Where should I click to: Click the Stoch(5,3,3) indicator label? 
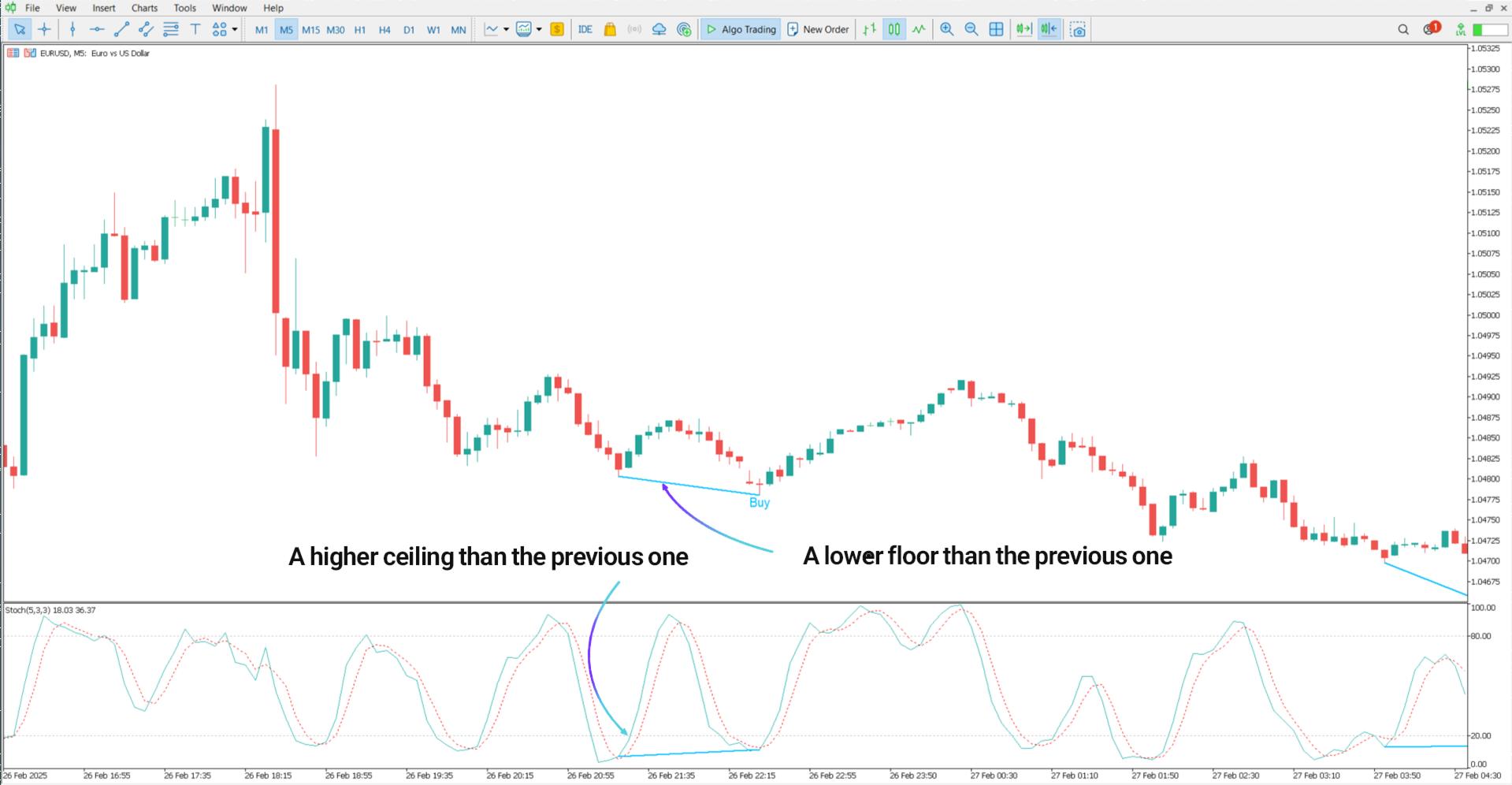(x=50, y=610)
